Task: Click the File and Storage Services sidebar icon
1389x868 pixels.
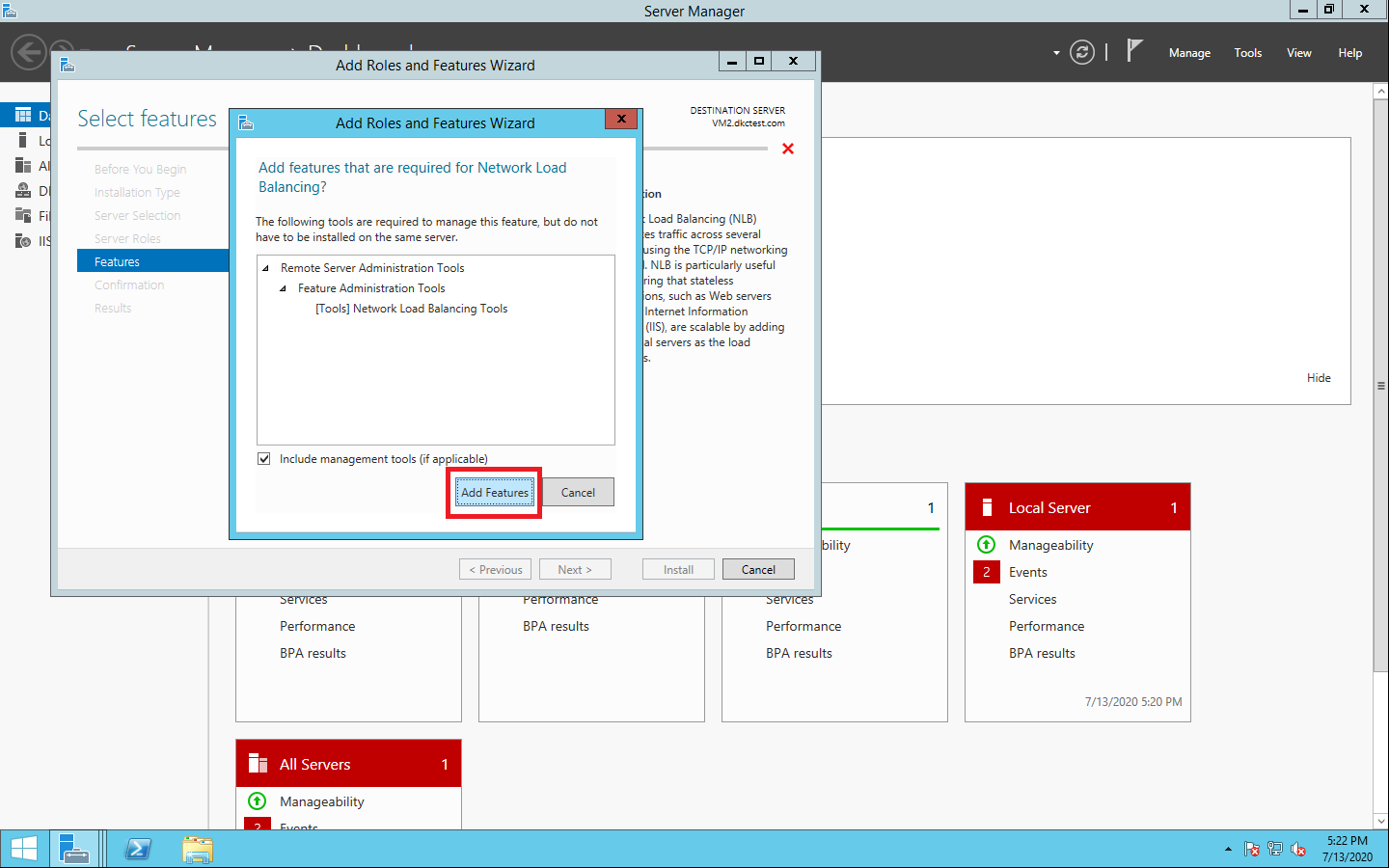Action: (x=23, y=215)
